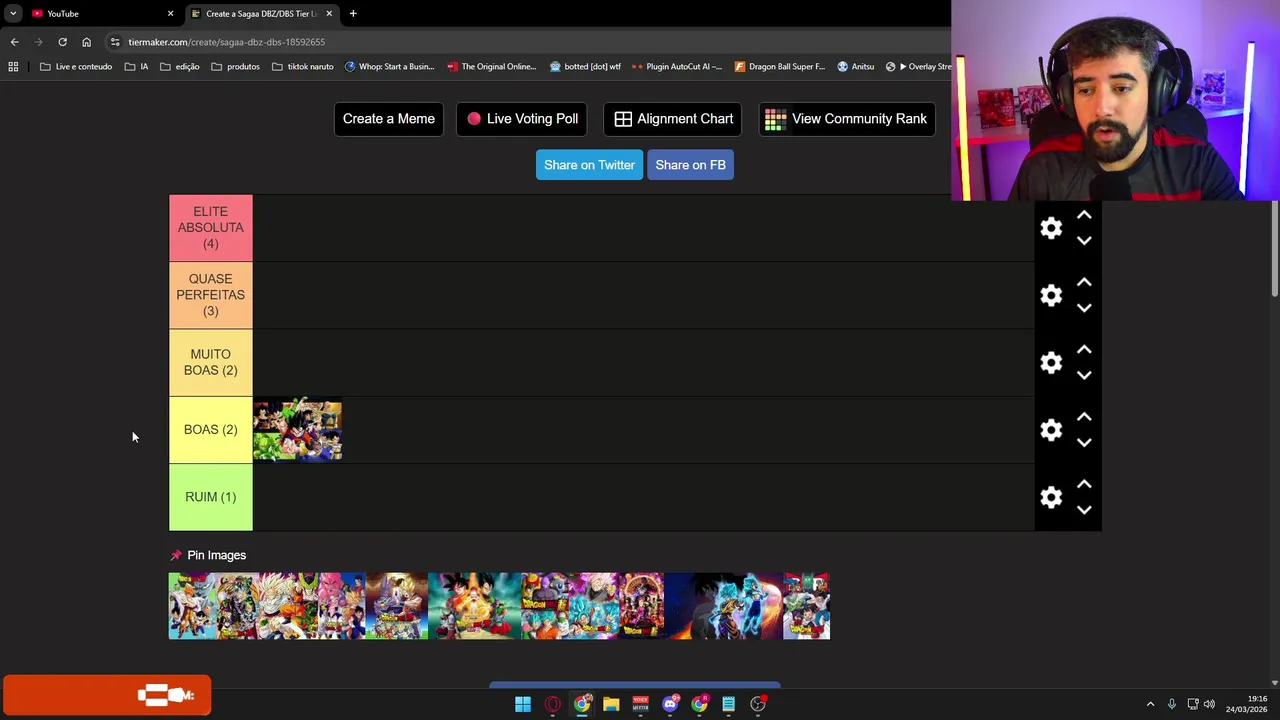
Task: Open Live e conteudo bookmark folder
Action: [x=76, y=67]
